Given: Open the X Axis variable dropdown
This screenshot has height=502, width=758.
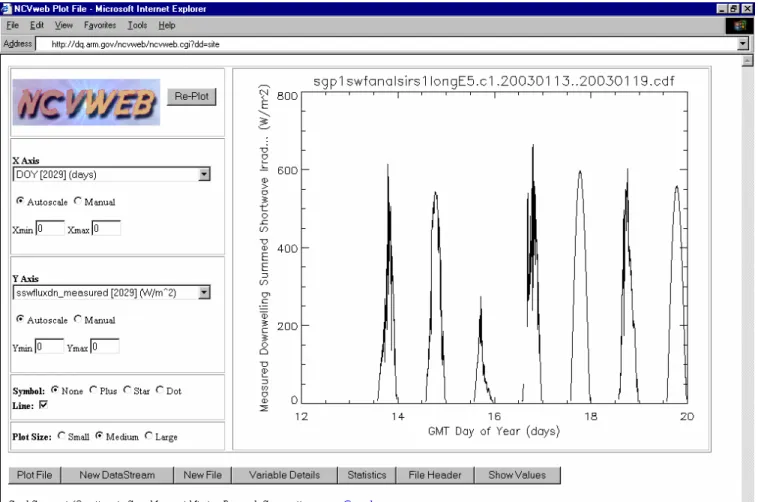Looking at the screenshot, I should click(204, 174).
